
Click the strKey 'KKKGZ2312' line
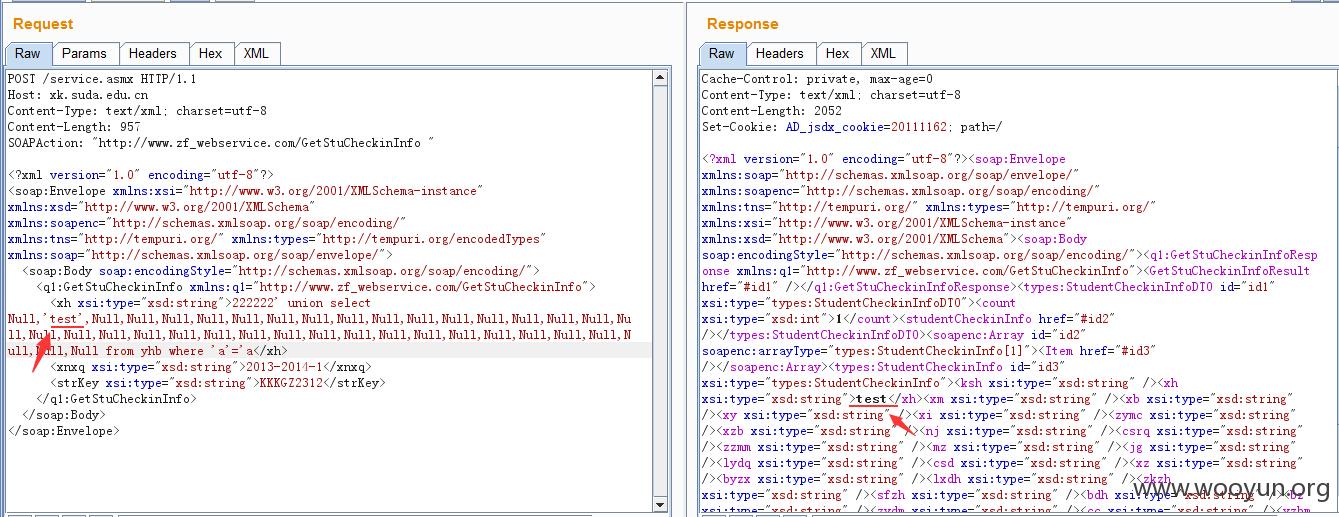(x=218, y=383)
